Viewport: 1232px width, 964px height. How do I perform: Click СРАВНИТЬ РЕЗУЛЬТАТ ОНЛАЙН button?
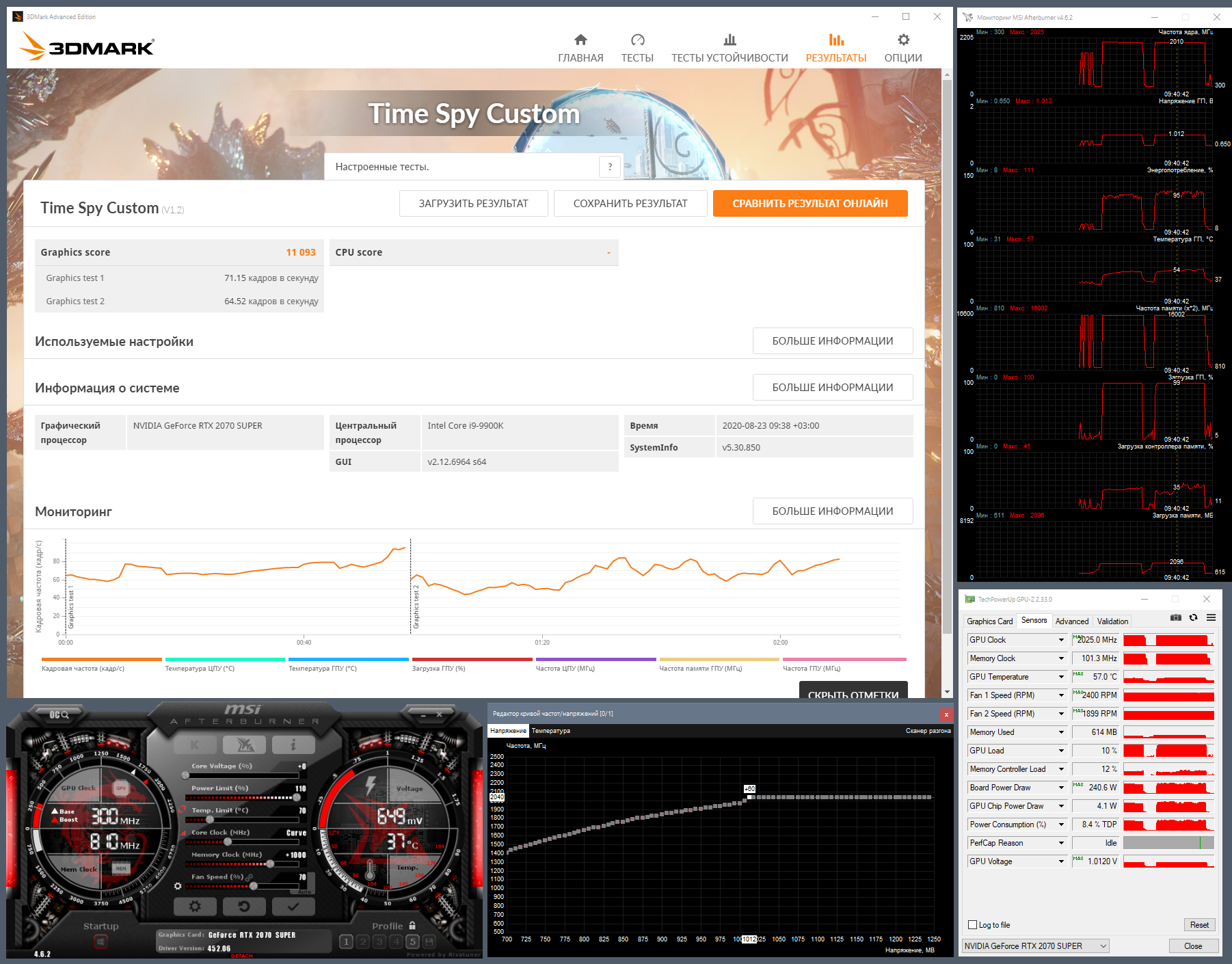(810, 203)
